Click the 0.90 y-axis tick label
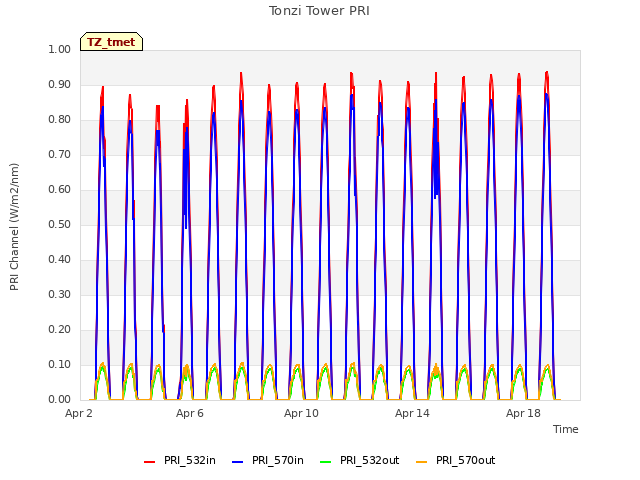The width and height of the screenshot is (640, 480). point(60,84)
